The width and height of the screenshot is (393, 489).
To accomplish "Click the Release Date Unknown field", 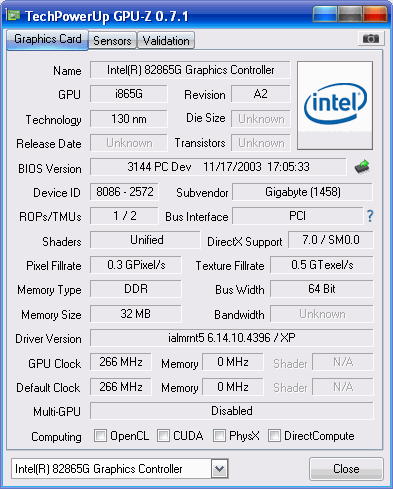I will (129, 143).
